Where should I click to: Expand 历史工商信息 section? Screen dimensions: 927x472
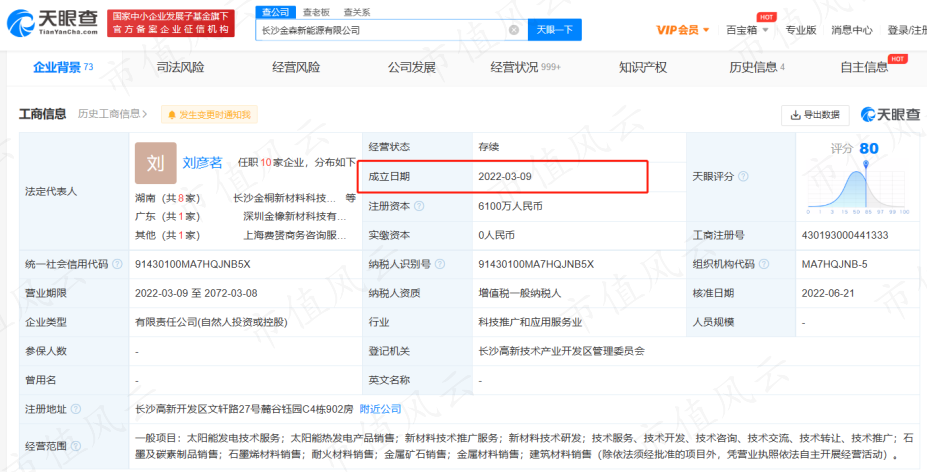[113, 114]
